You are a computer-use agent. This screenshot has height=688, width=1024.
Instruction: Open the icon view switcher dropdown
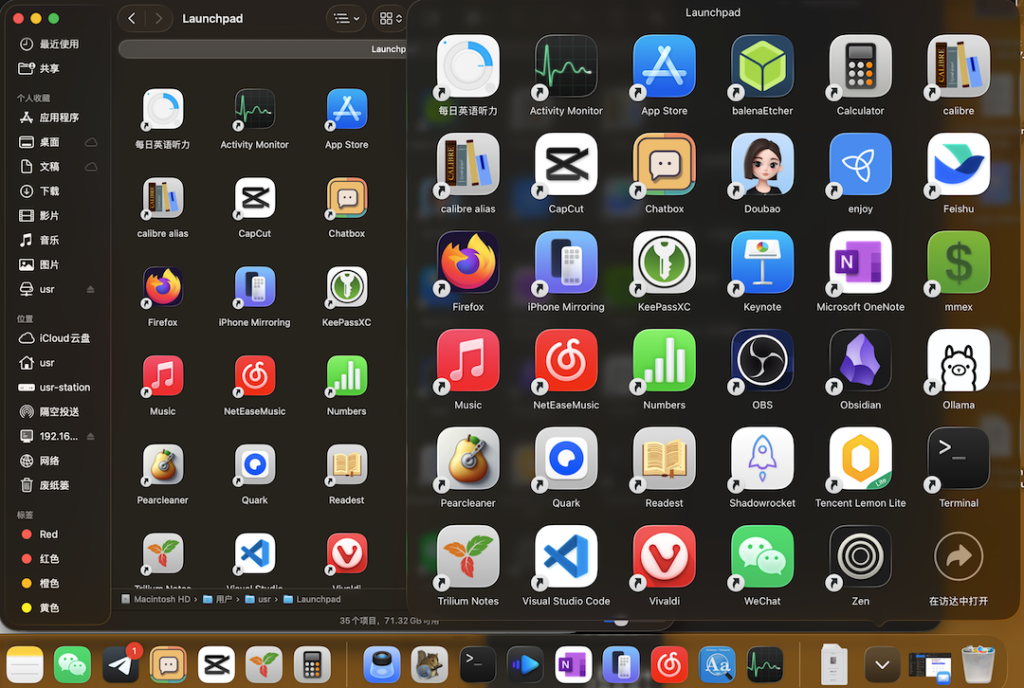(x=389, y=18)
